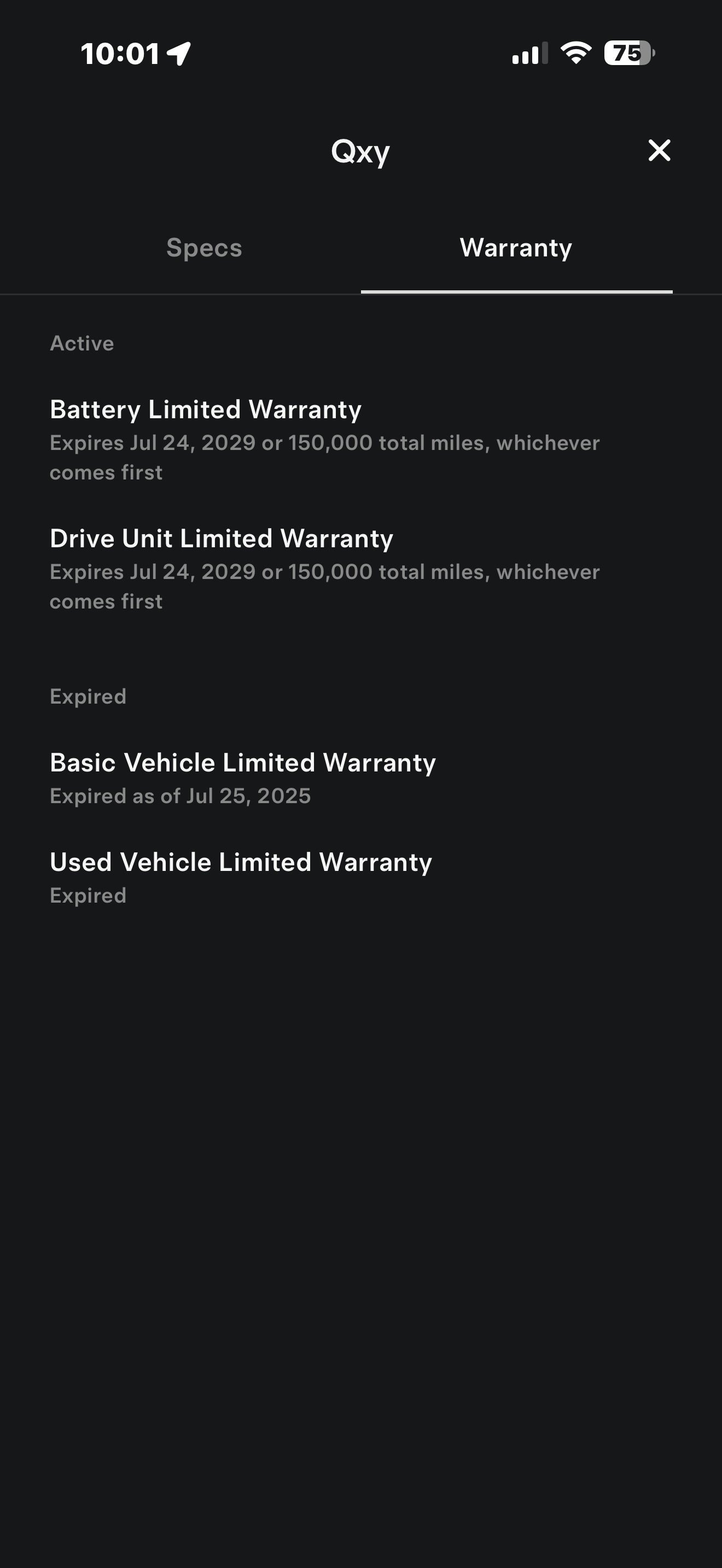Screen dimensions: 722x1568
Task: Open Drive Unit Limited Warranty details
Action: [222, 539]
